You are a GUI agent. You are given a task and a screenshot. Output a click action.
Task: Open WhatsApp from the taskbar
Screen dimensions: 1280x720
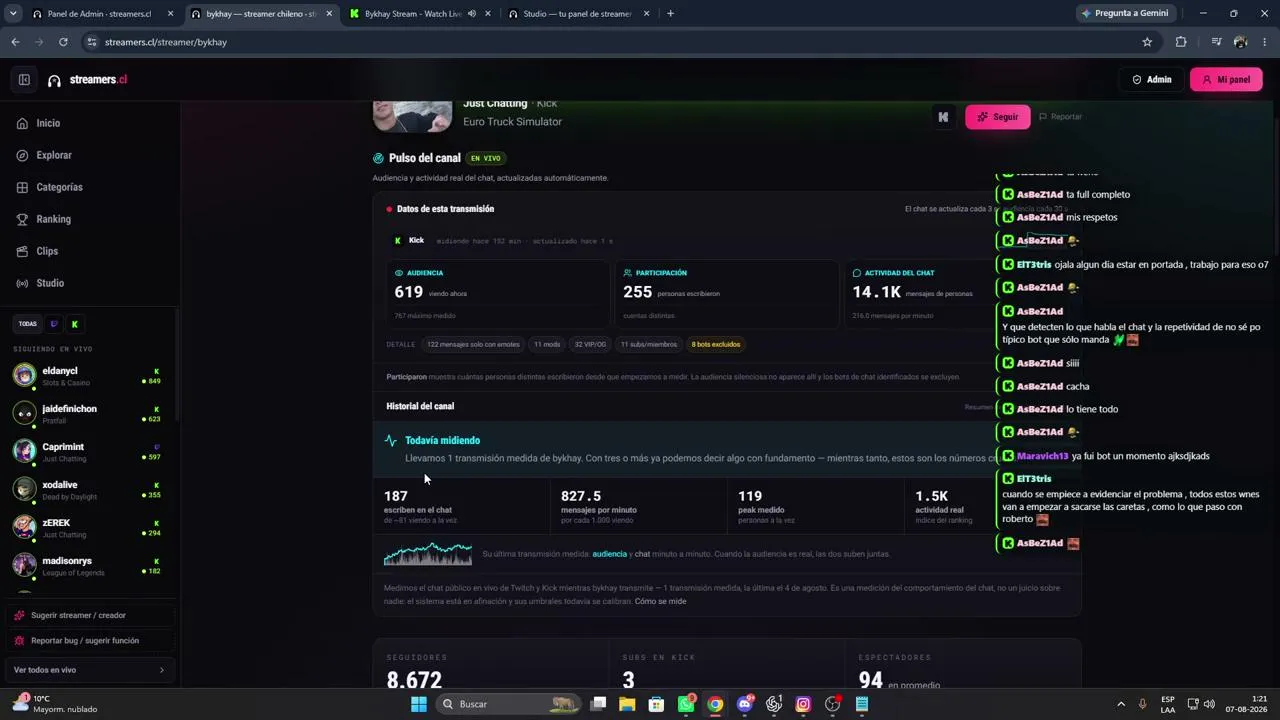point(686,704)
